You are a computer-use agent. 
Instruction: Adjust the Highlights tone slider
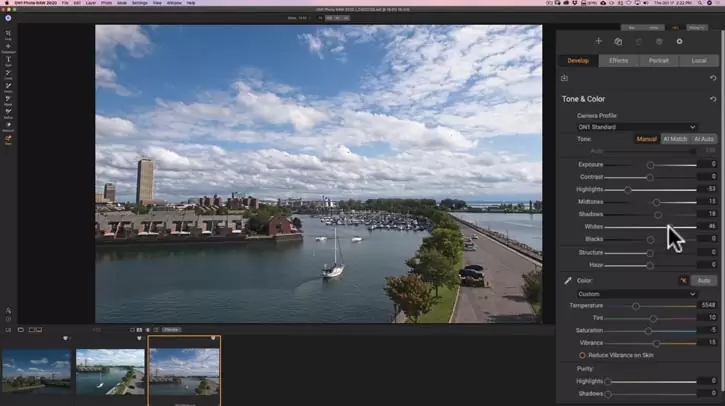coord(628,190)
